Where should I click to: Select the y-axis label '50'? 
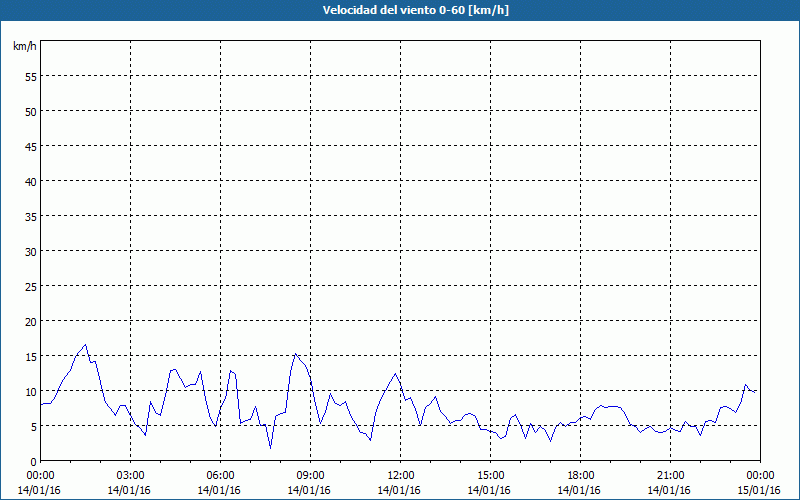[x=31, y=112]
